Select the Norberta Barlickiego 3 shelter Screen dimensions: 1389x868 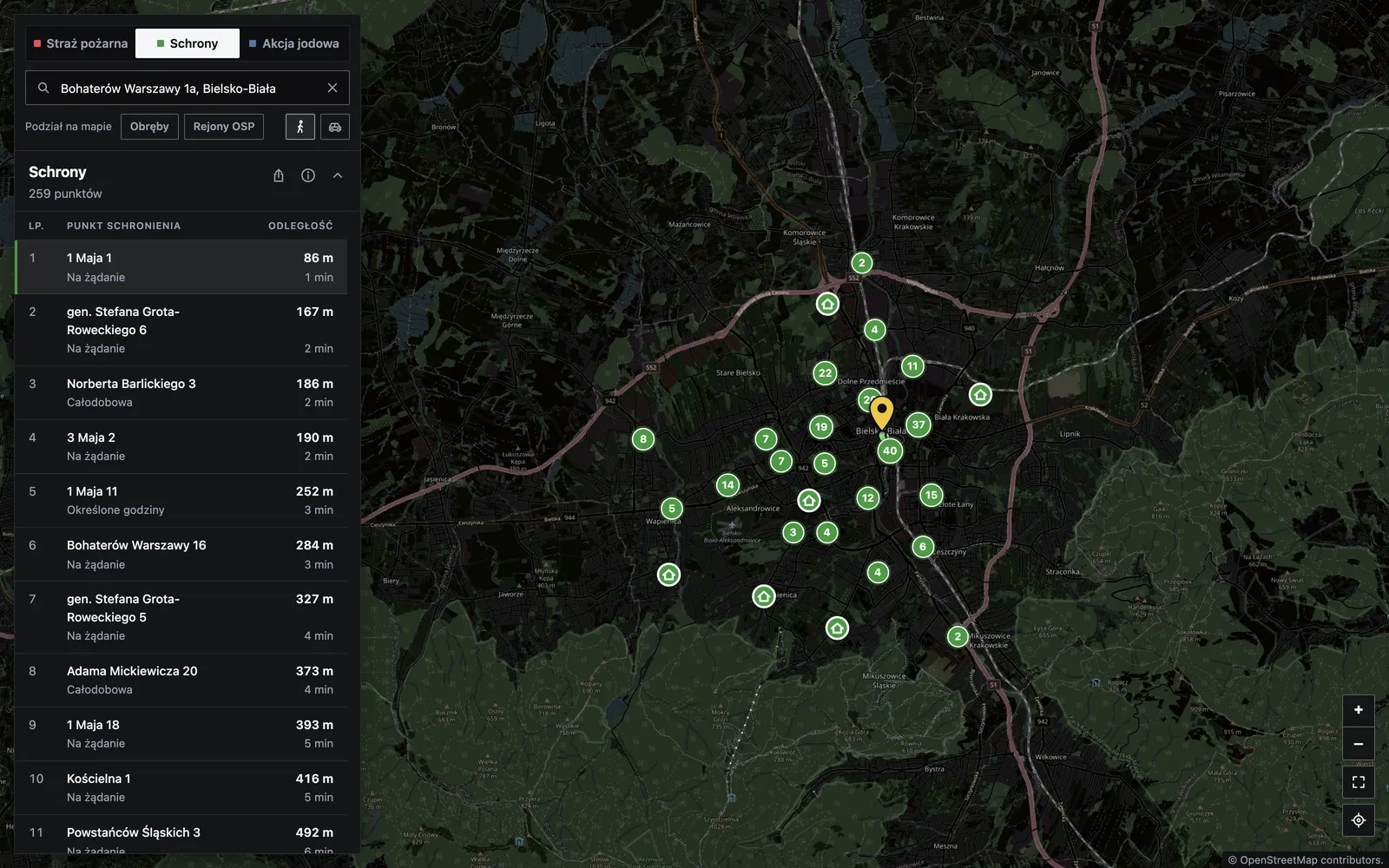pos(181,393)
